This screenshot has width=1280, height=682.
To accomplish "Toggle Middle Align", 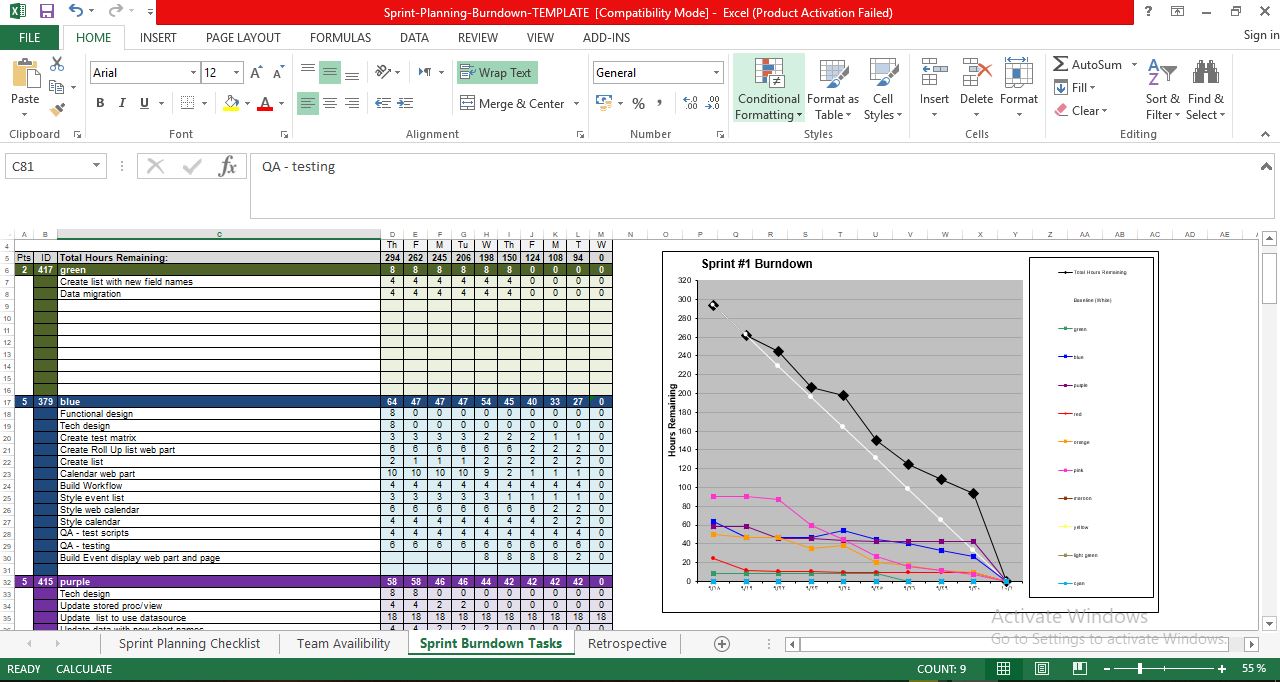I will [330, 72].
